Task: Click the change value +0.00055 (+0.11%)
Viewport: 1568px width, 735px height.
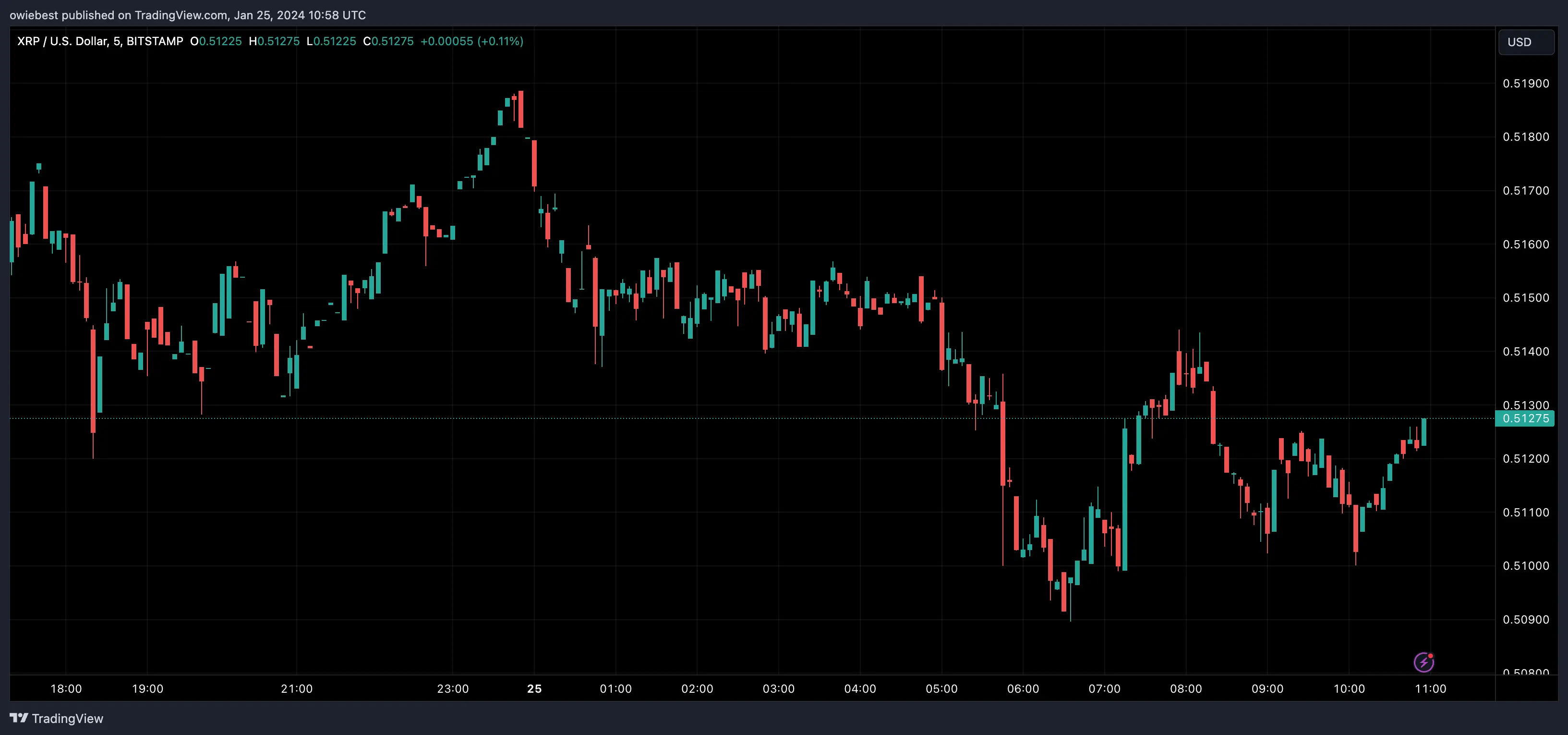Action: [472, 41]
